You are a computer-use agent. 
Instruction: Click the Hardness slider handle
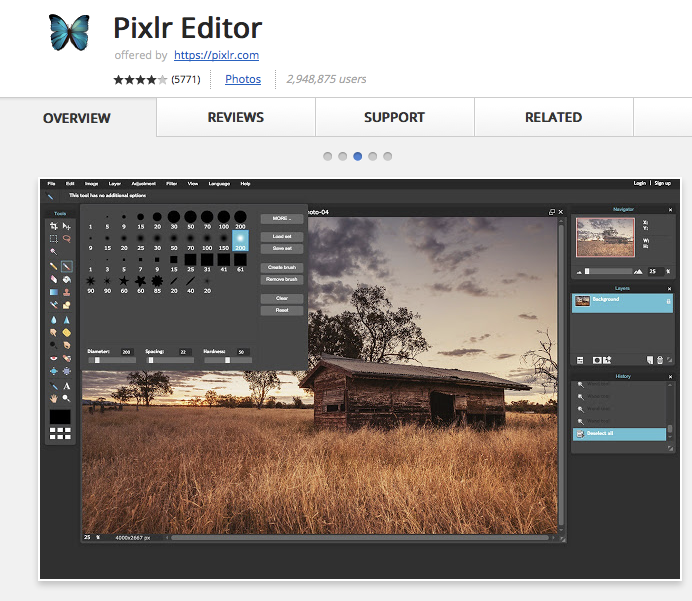(x=227, y=361)
